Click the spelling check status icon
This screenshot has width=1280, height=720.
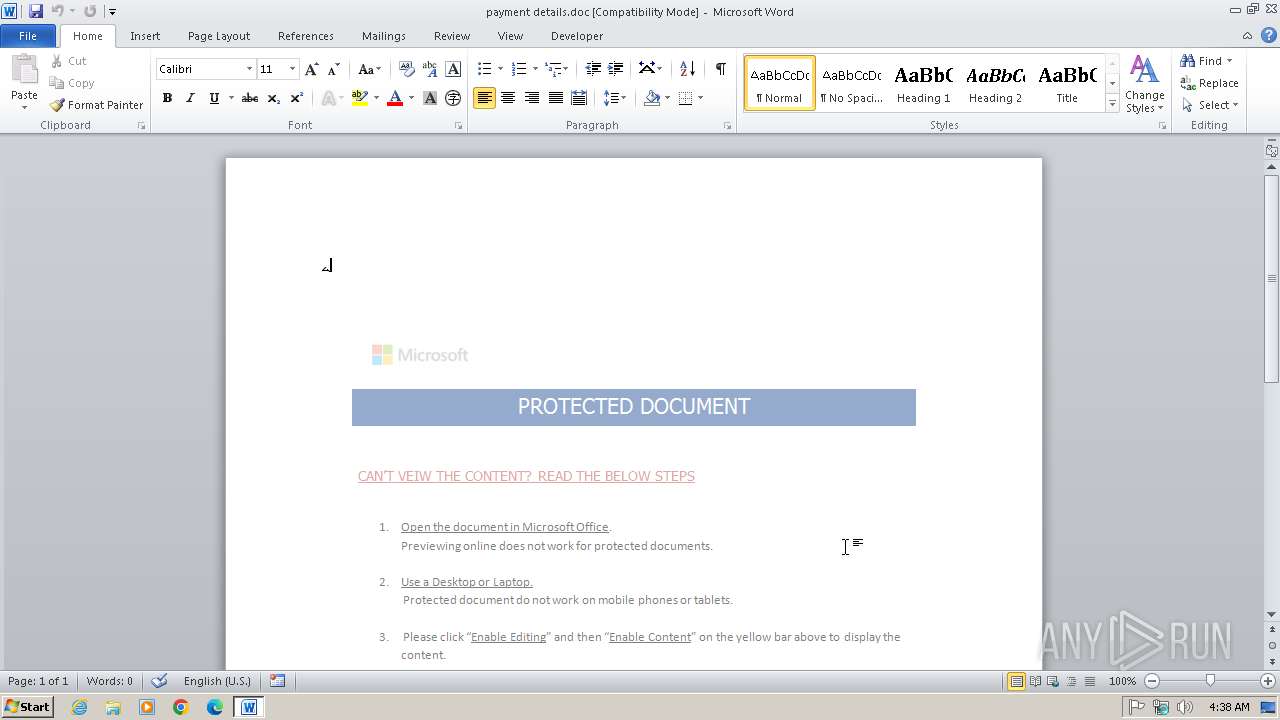[x=159, y=681]
